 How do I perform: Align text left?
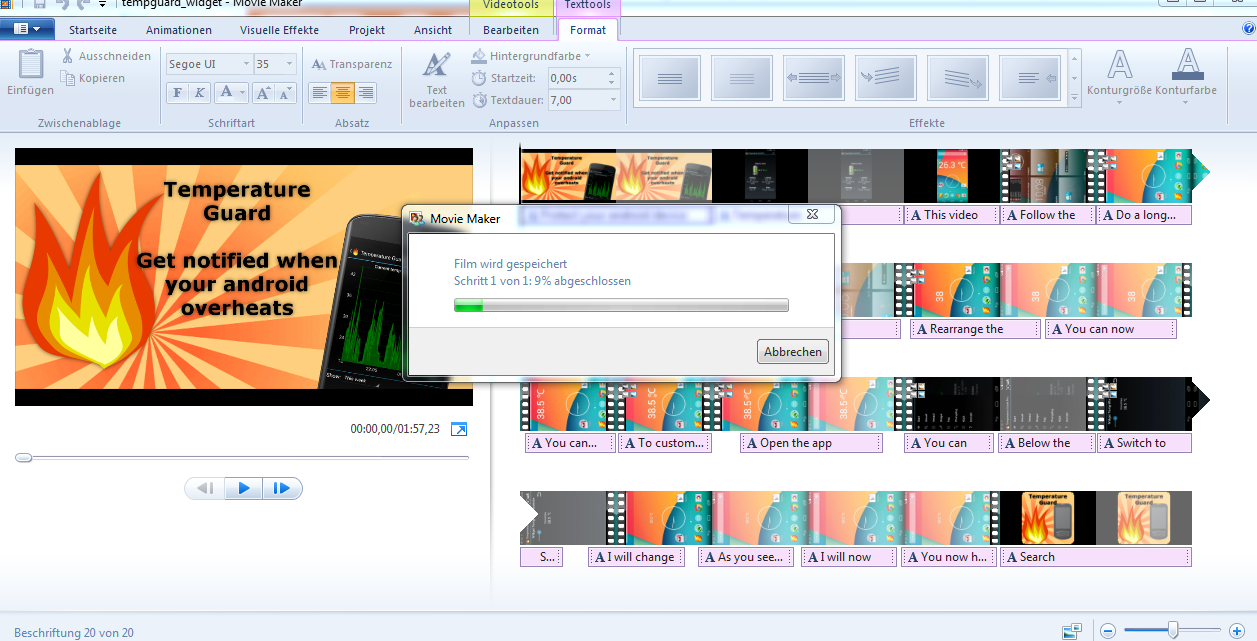coord(319,93)
